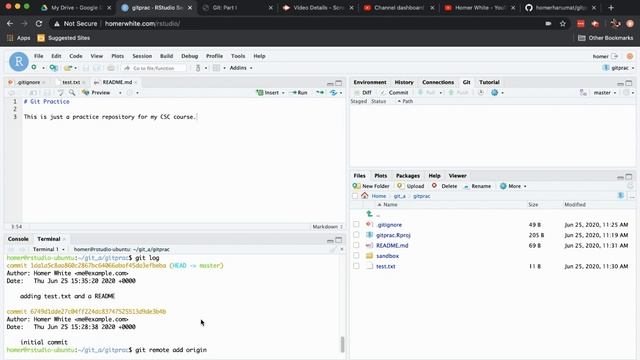
Task: Toggle the select-all checkbox in Files breadcrumb
Action: [x=355, y=196]
